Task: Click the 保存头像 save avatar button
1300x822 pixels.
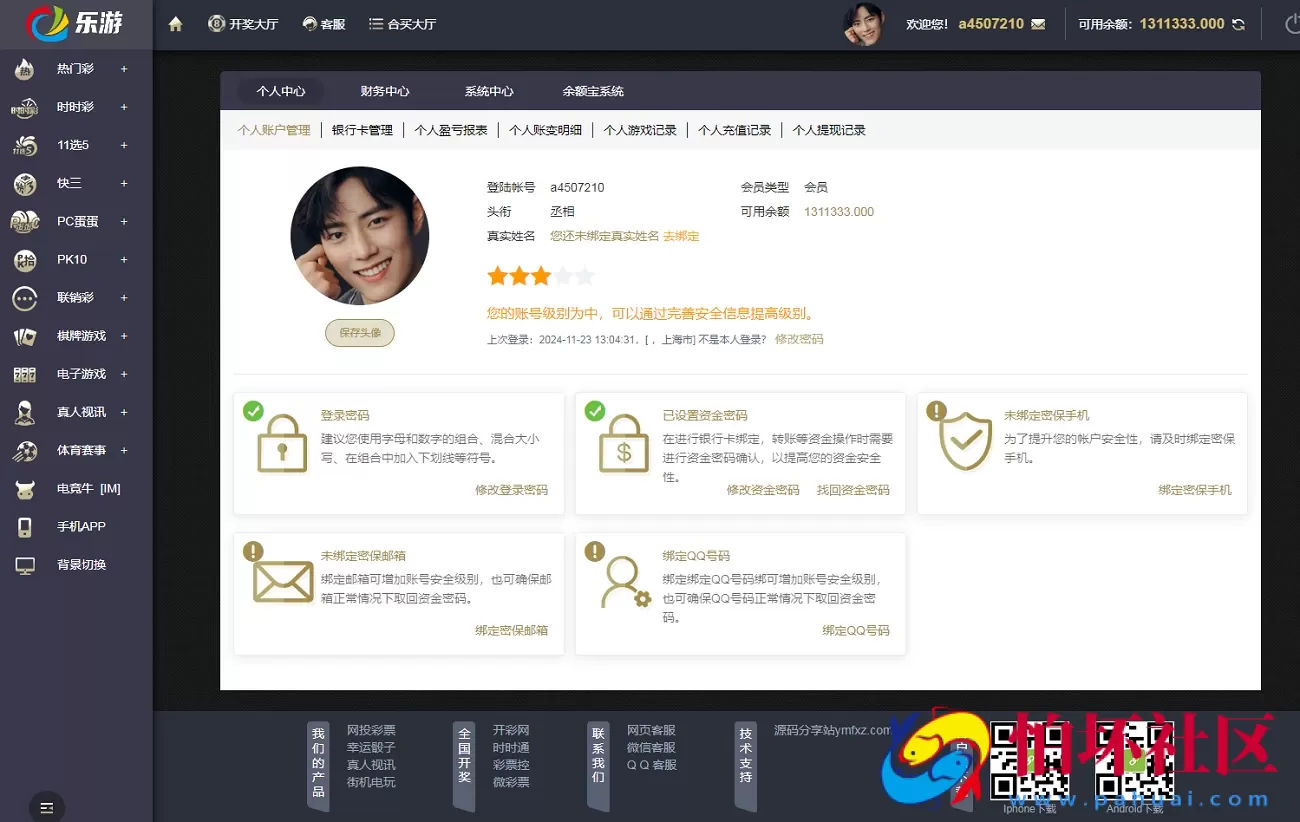Action: (359, 332)
